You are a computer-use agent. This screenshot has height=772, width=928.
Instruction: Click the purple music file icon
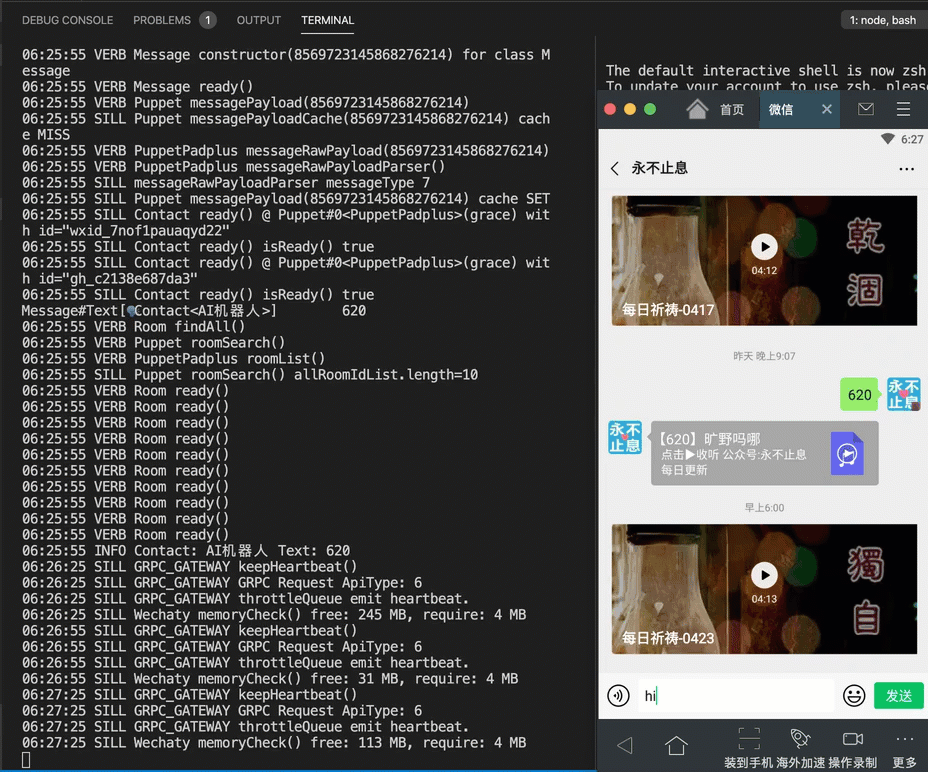coord(847,453)
